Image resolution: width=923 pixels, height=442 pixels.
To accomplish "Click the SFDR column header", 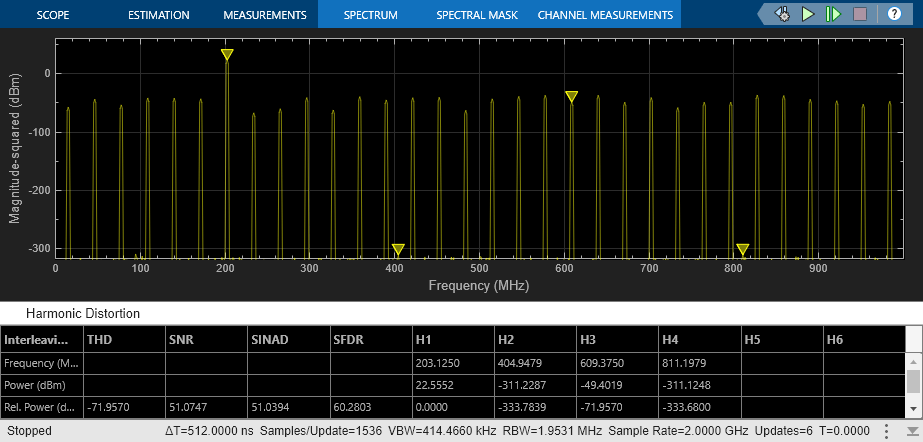I will pyautogui.click(x=345, y=339).
